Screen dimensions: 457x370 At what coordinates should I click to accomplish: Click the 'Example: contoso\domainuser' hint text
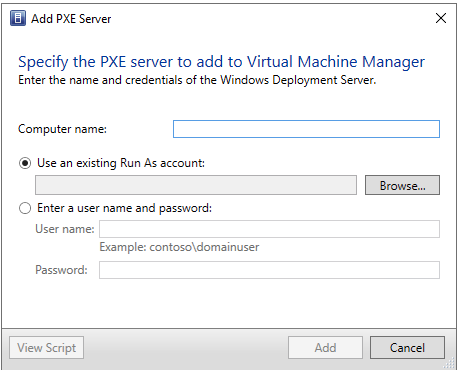coord(179,247)
